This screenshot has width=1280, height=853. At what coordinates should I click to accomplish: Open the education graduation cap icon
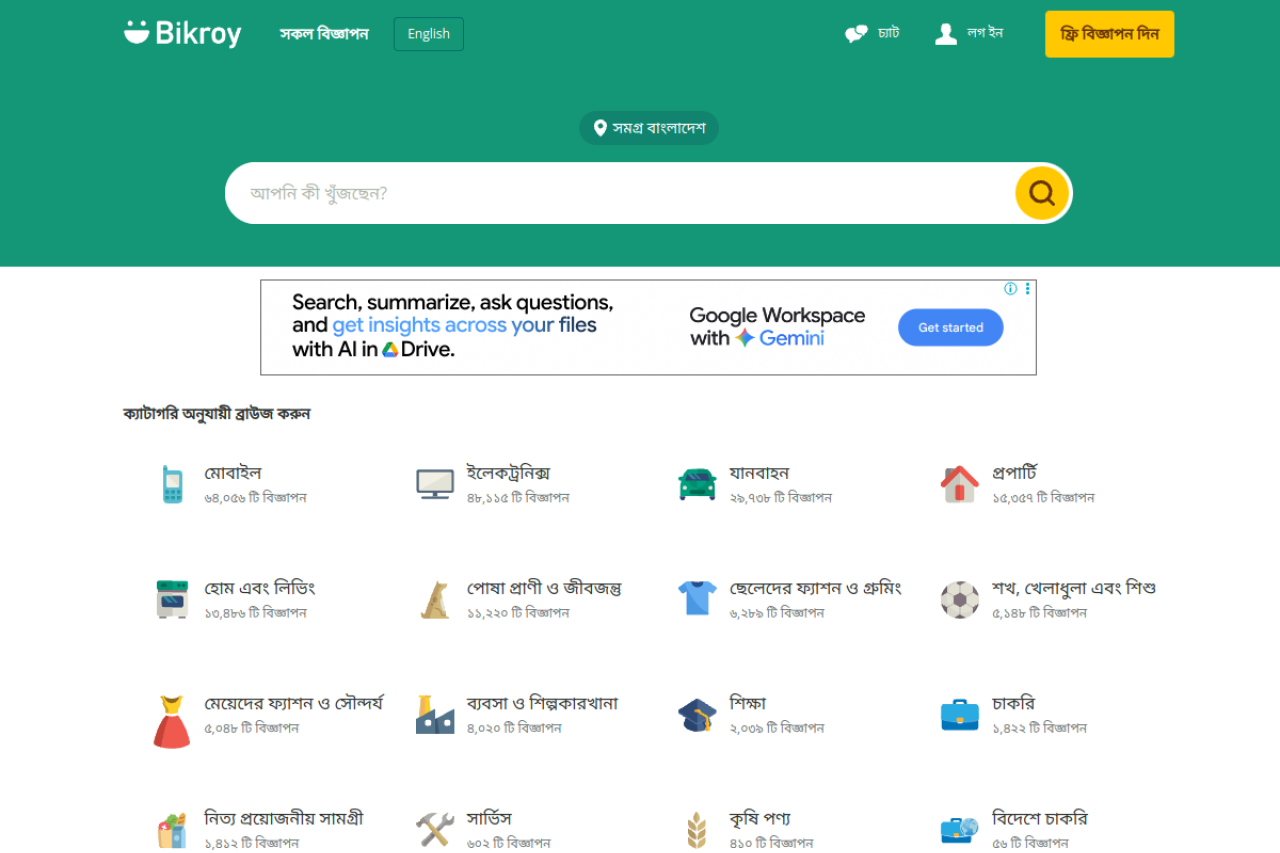pyautogui.click(x=697, y=715)
